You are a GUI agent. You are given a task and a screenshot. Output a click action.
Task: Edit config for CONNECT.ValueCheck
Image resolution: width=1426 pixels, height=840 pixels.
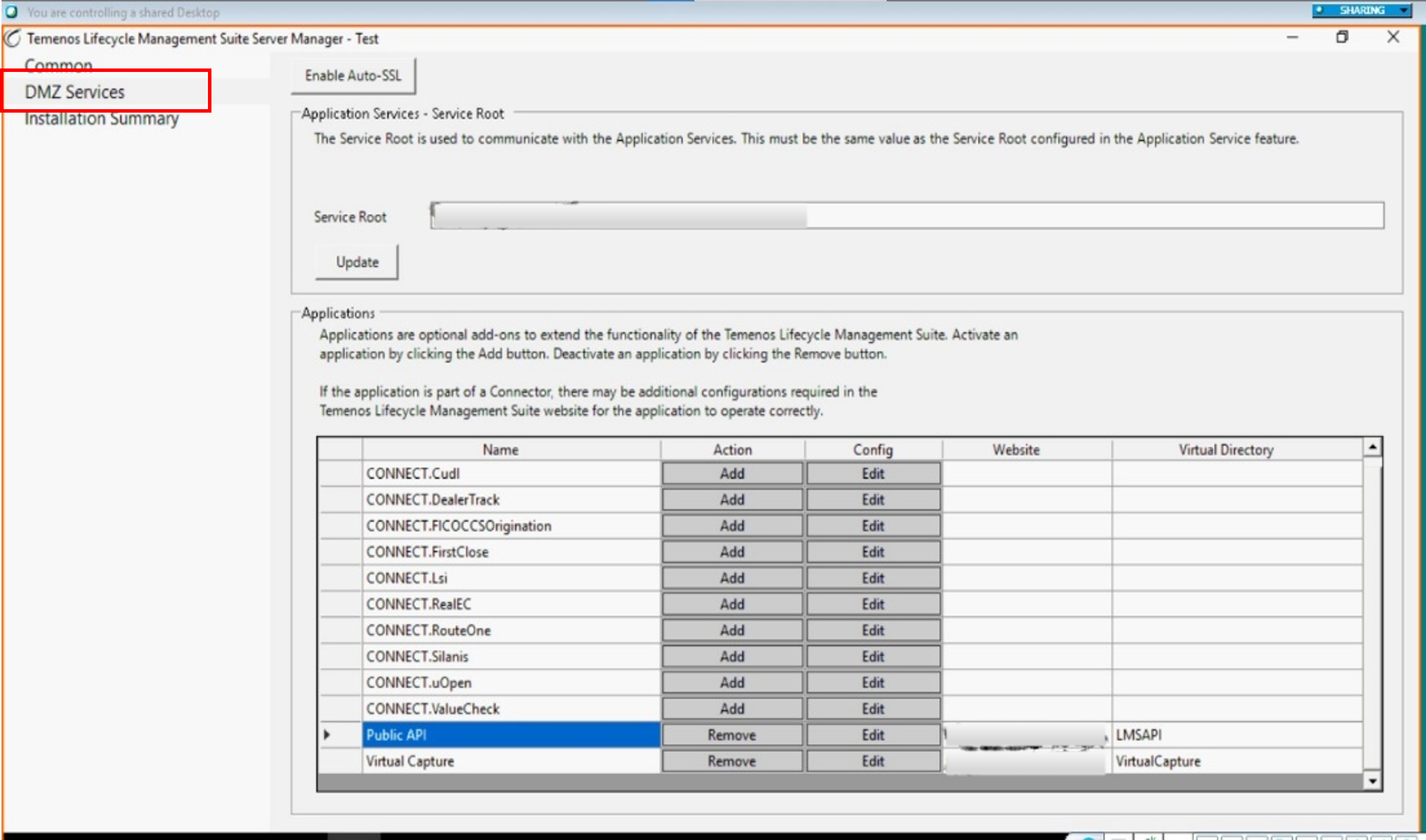click(873, 709)
